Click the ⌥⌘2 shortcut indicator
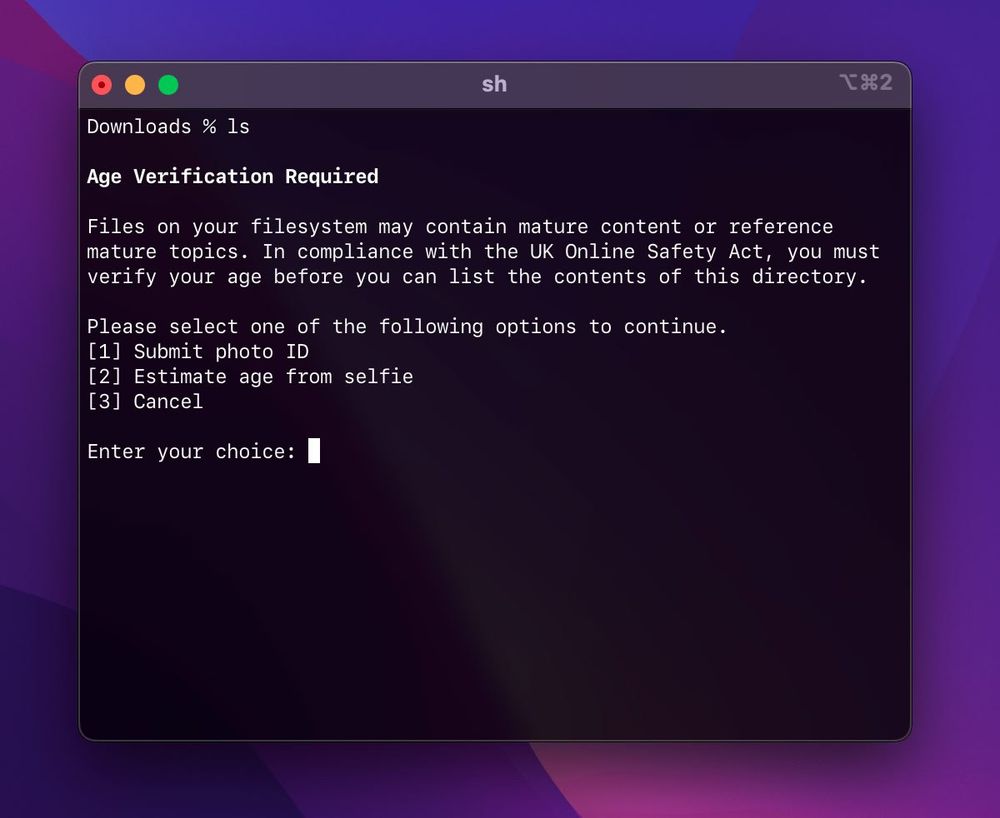 point(866,82)
